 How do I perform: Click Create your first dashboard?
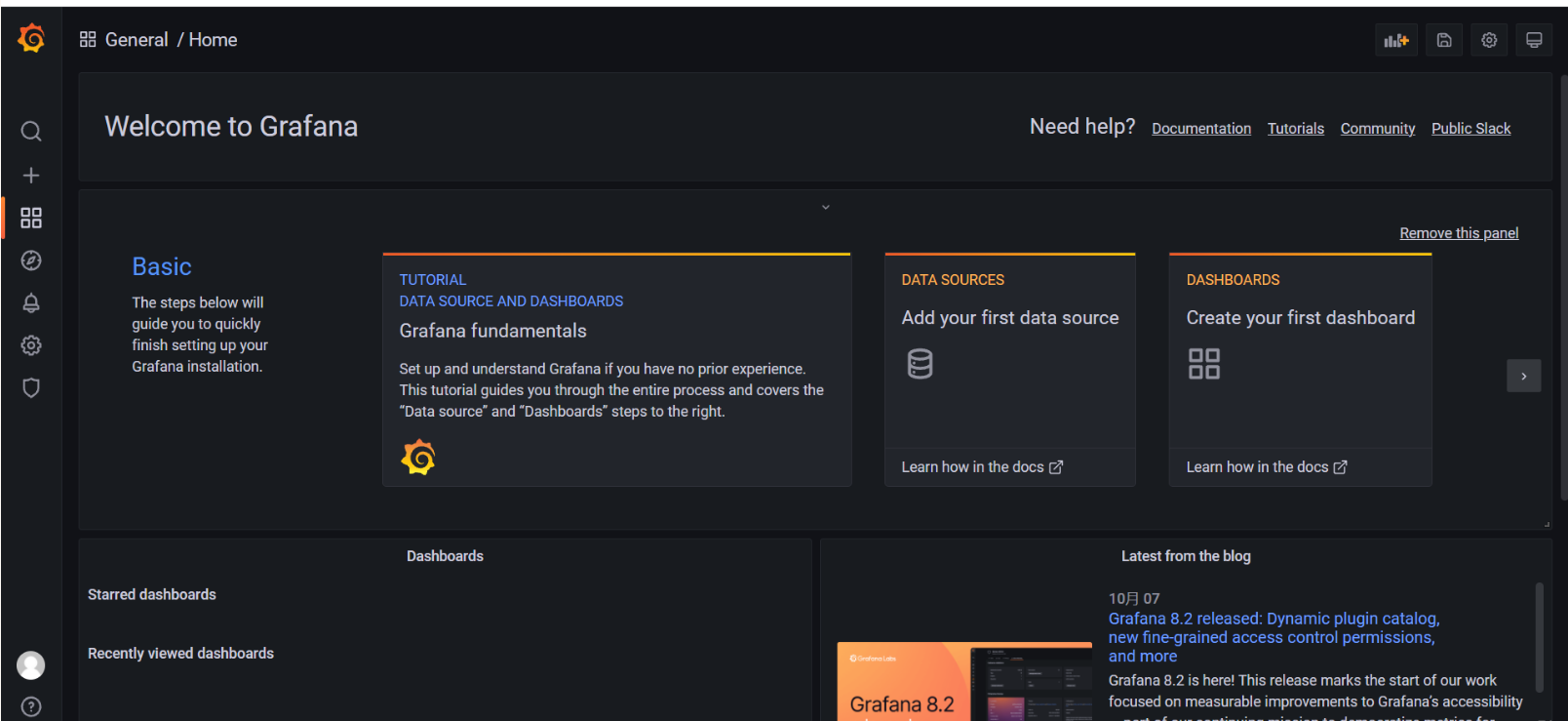click(1301, 318)
